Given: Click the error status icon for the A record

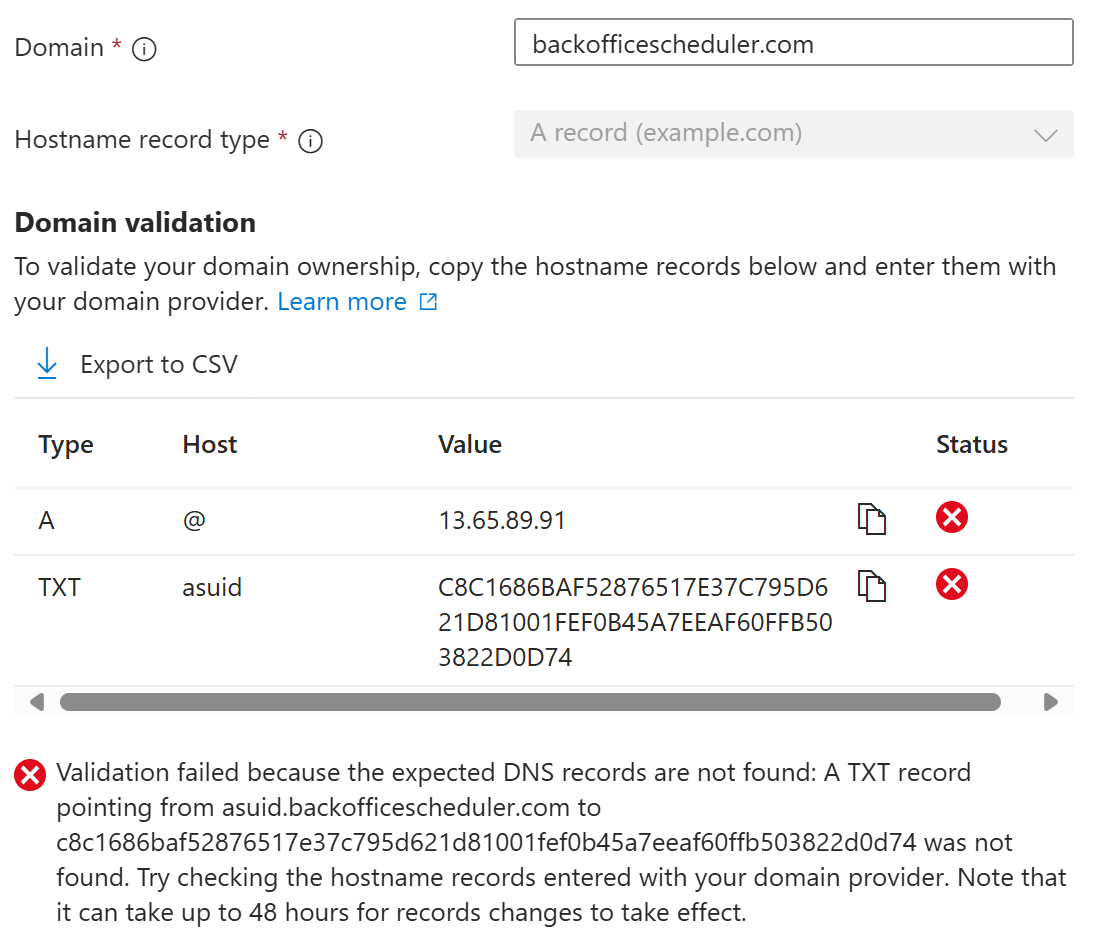Looking at the screenshot, I should click(950, 517).
